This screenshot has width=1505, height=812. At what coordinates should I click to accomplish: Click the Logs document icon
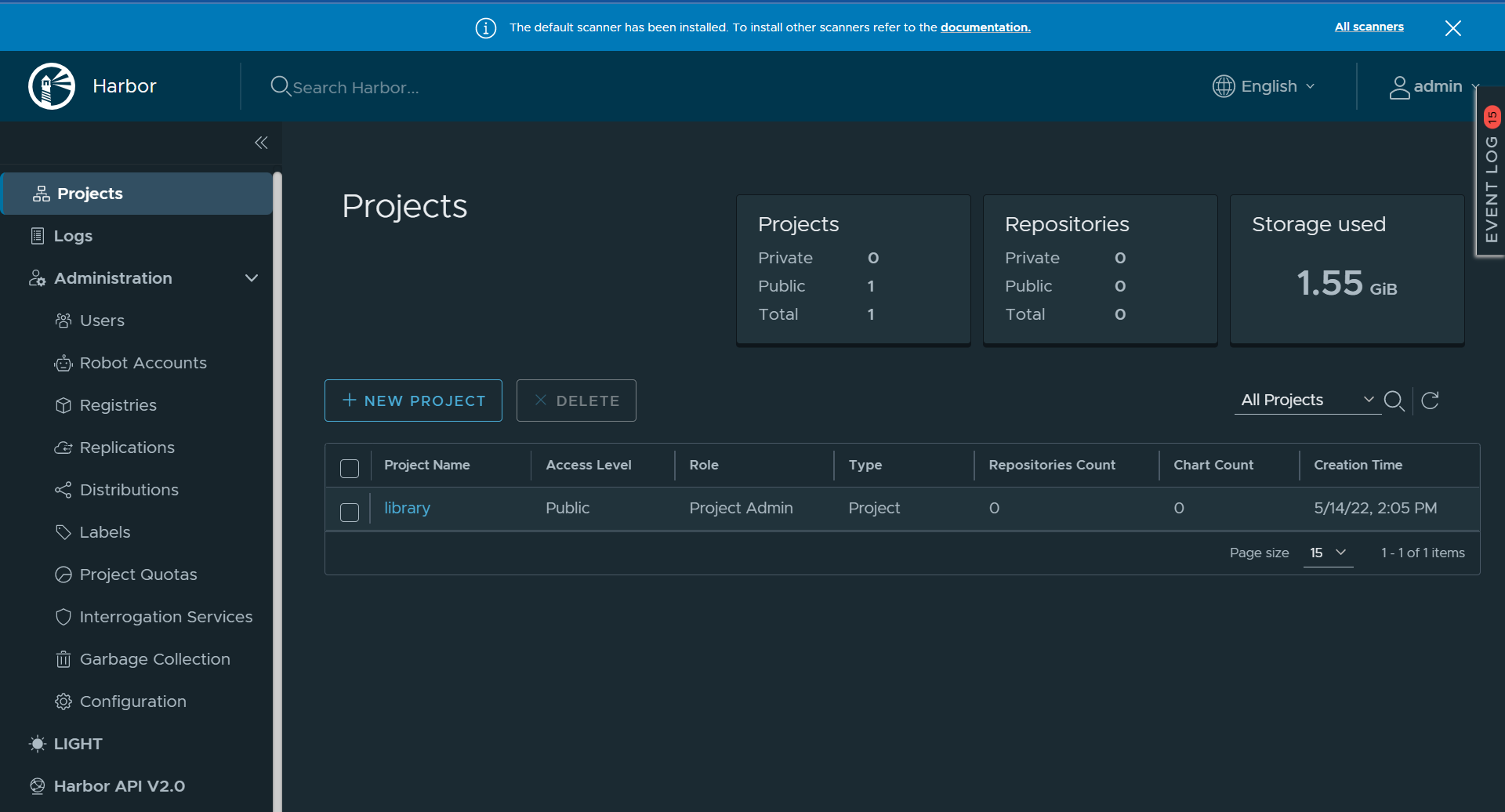[37, 236]
